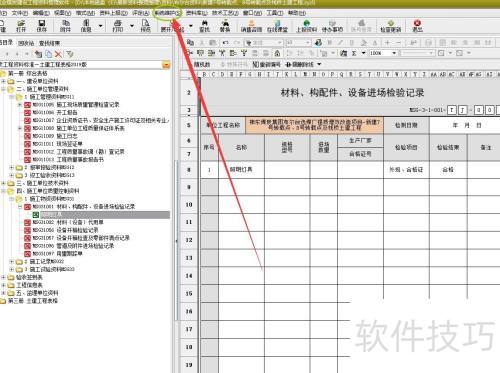This screenshot has height=373, width=500.
Task: Open the orange template selector dropdown arrow
Action: pos(166,65)
